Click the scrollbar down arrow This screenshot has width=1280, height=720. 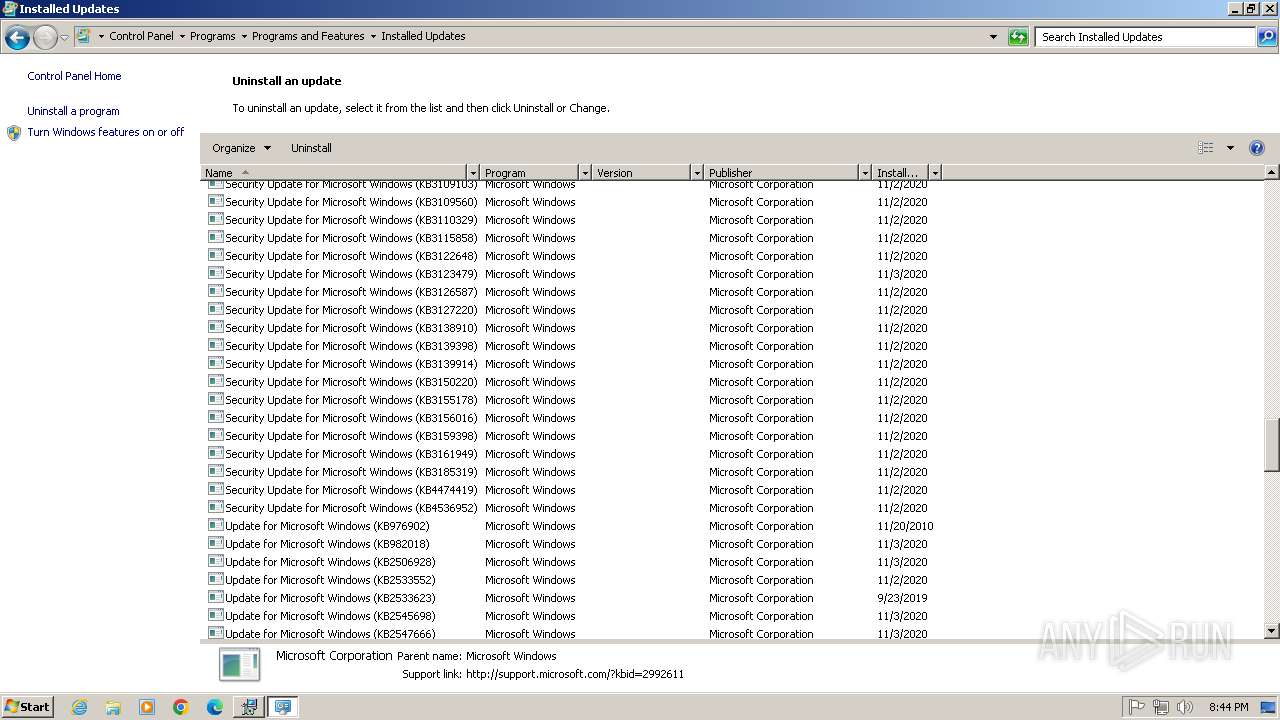click(1272, 631)
